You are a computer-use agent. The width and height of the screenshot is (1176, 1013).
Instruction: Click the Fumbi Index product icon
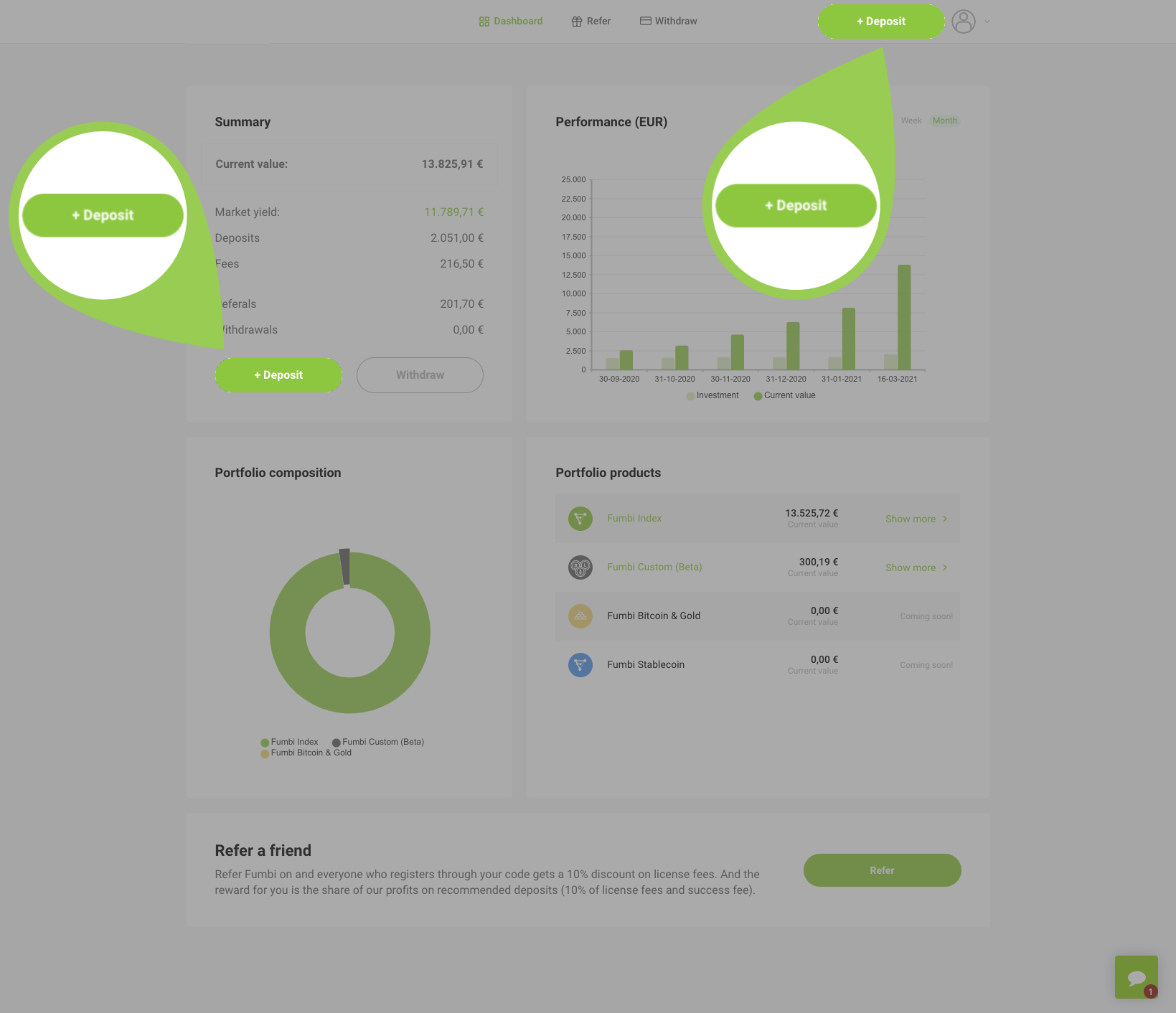(580, 519)
